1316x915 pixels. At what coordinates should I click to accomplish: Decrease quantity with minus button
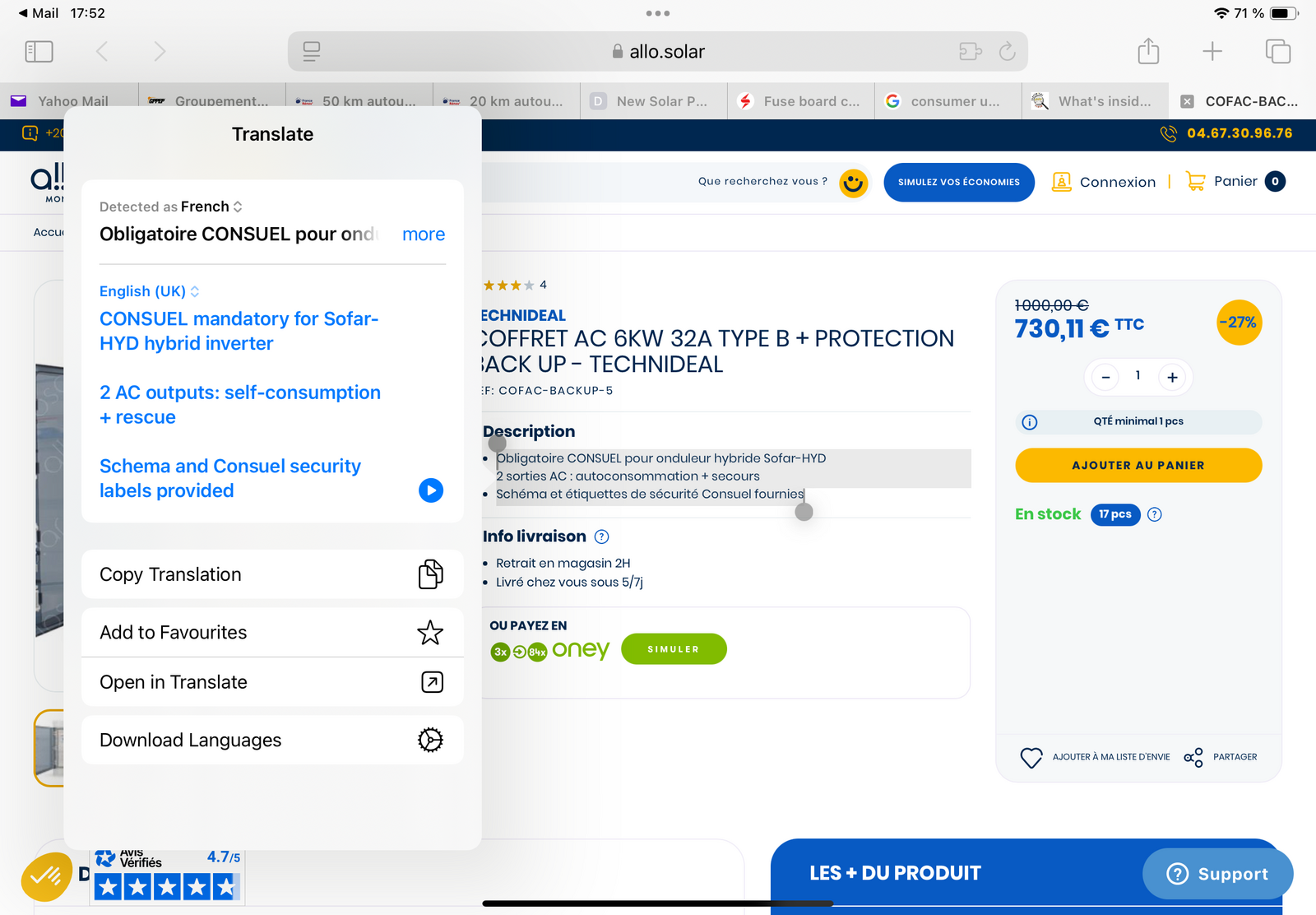click(x=1105, y=377)
